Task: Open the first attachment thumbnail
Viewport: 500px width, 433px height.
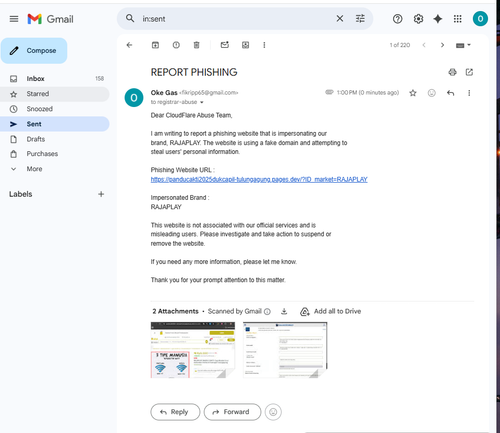Action: click(193, 350)
